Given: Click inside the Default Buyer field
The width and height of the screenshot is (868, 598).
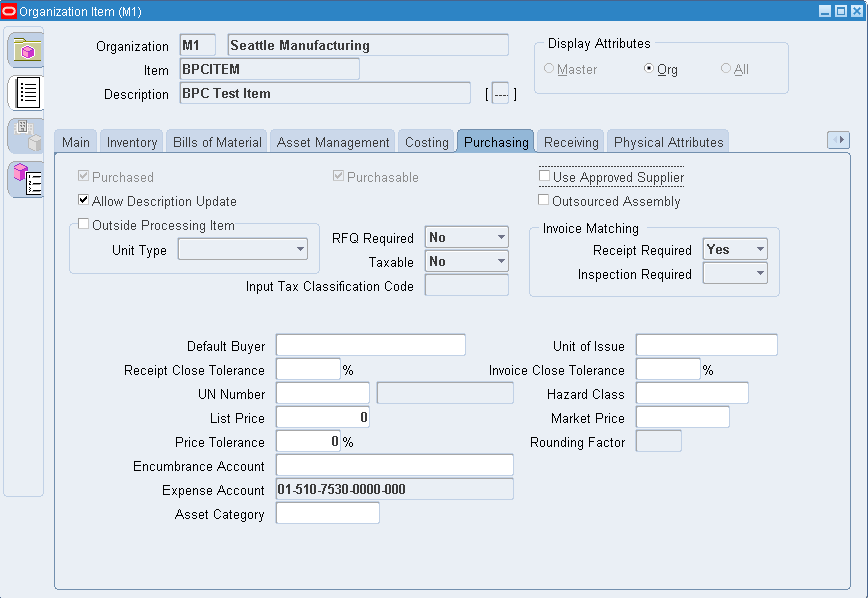Looking at the screenshot, I should 370,344.
